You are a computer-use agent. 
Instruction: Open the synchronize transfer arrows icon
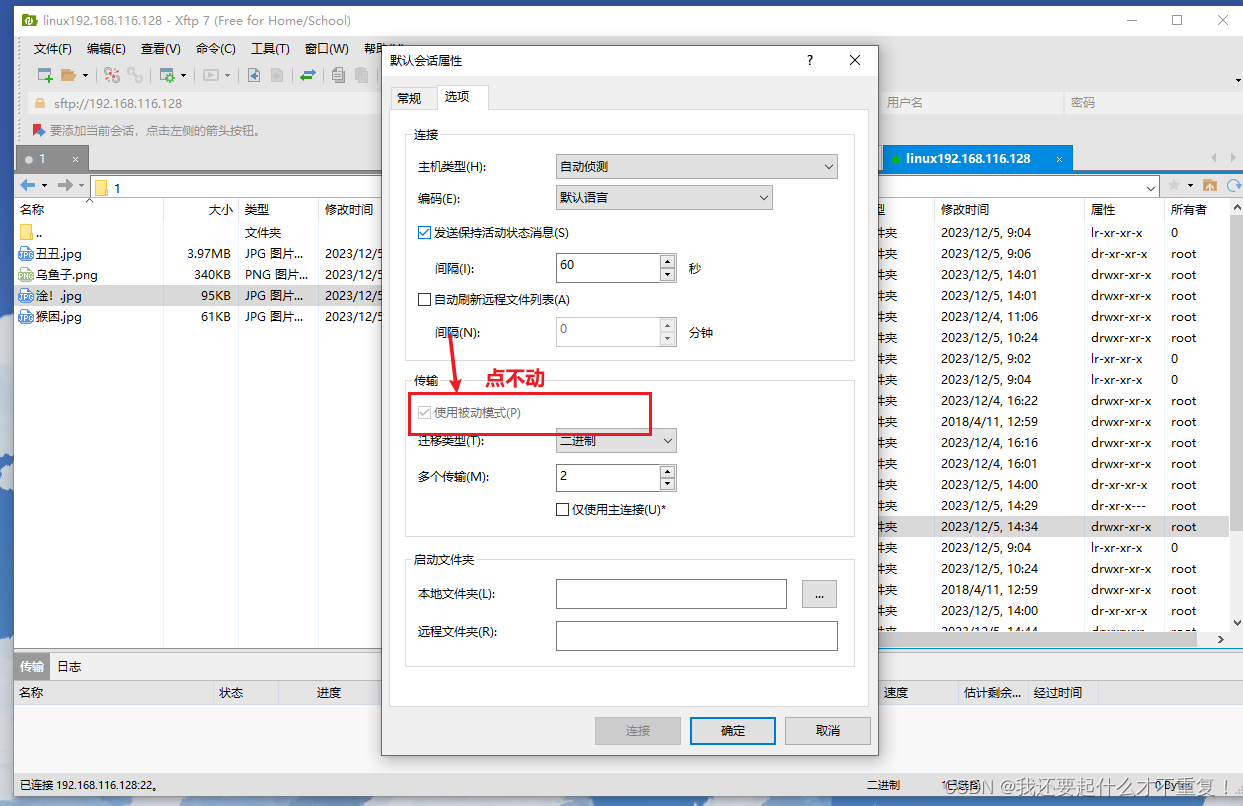coord(309,74)
